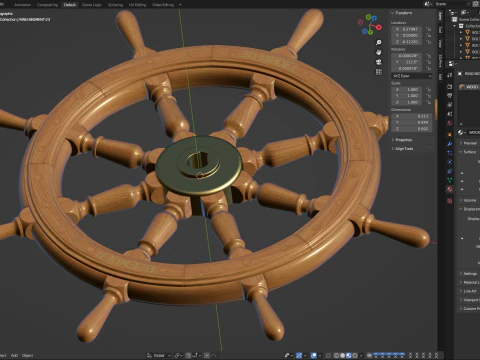Open the Output properties tab icon
The width and height of the screenshot is (480, 360).
click(450, 96)
